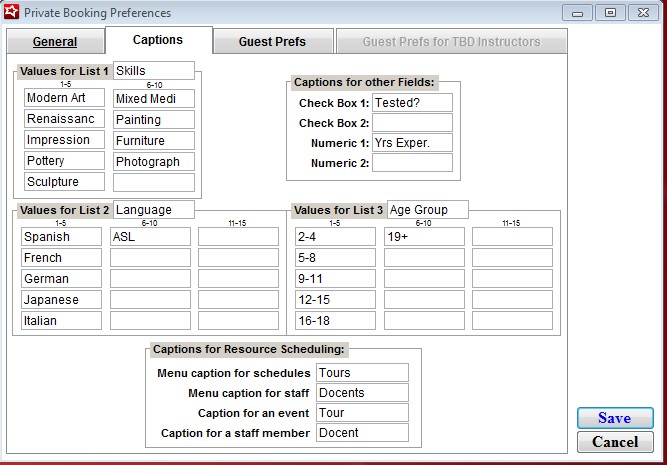Screen dimensions: 667x465
Task: Open the Guest Prefs tab
Action: 272,42
